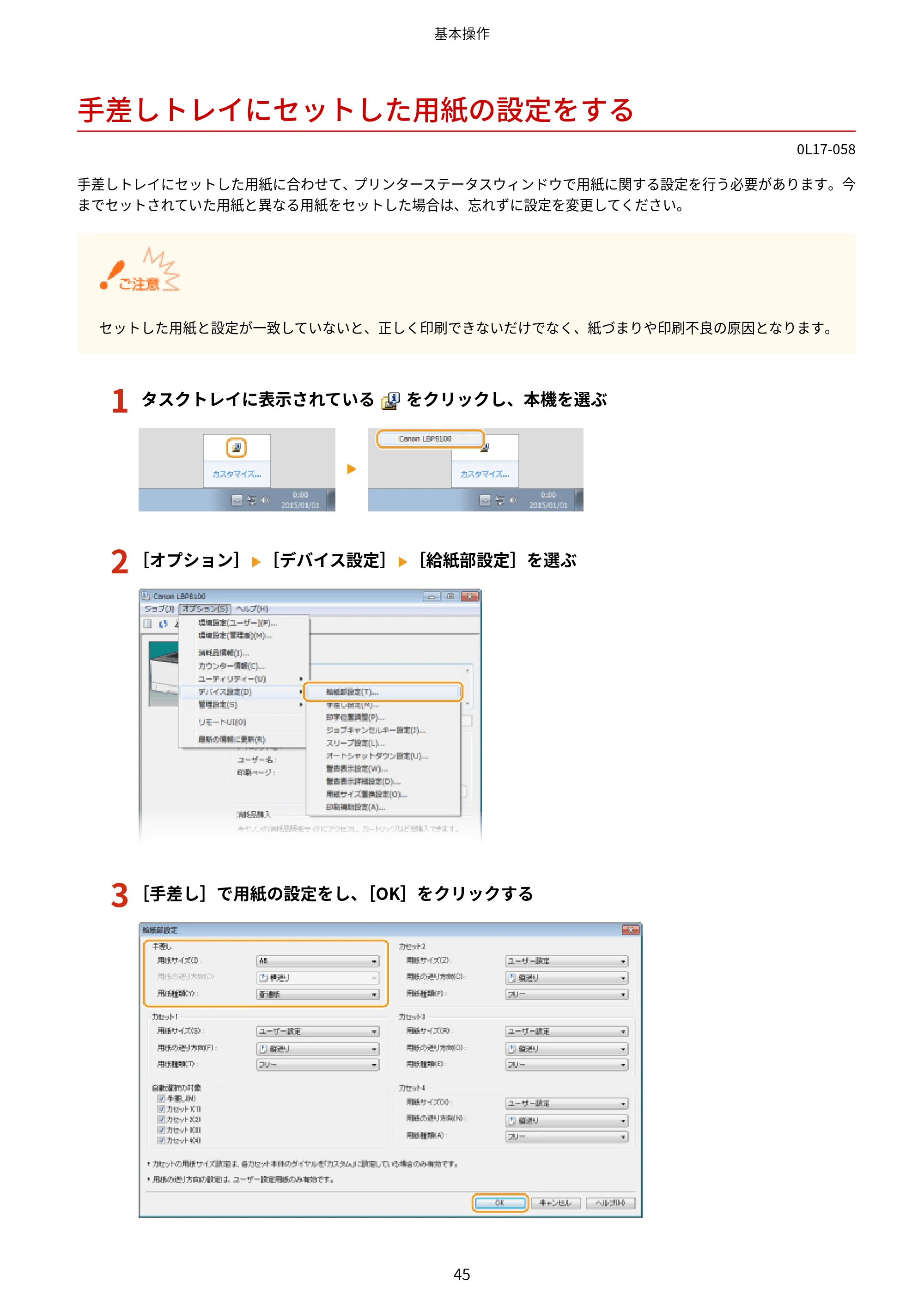Click network icon in tray beside Canon LBP8100 popup

500,500
